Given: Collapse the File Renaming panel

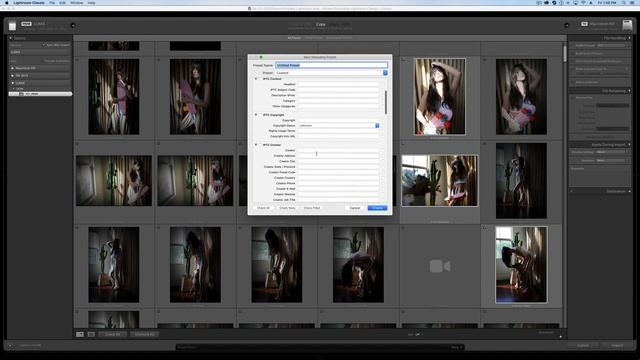Looking at the screenshot, I should coord(629,91).
